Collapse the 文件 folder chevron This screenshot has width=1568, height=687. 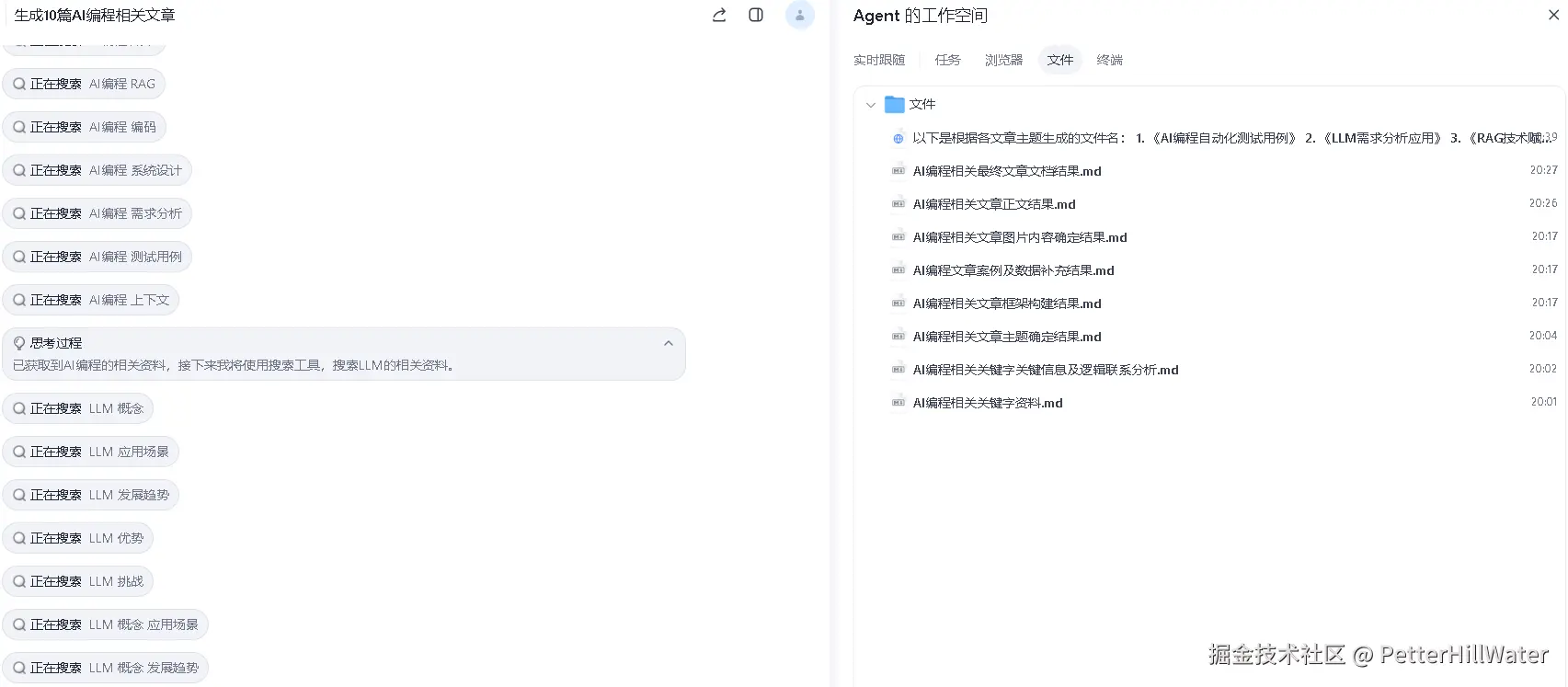[x=871, y=105]
